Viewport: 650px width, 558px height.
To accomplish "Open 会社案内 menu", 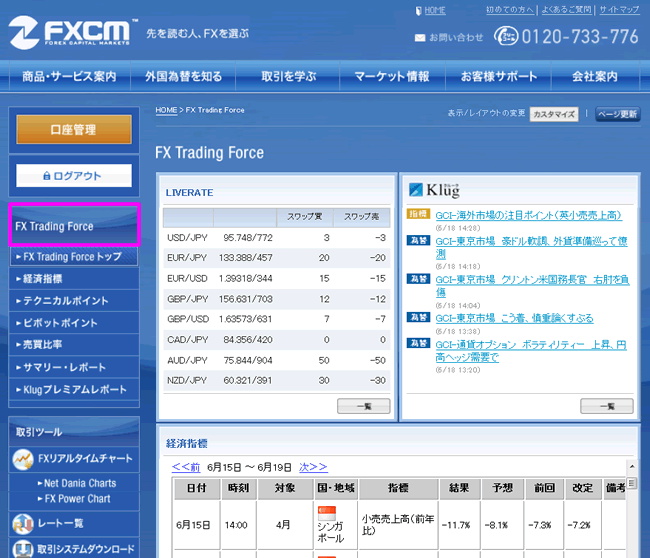I will tap(595, 76).
